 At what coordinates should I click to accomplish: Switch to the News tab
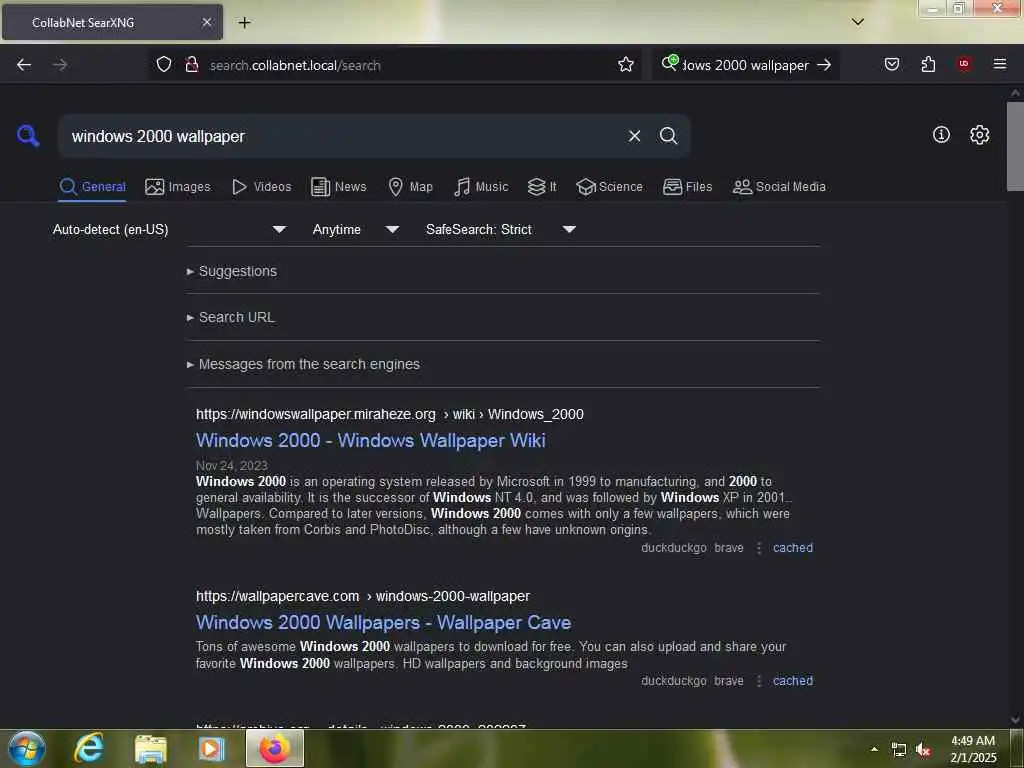[x=339, y=187]
